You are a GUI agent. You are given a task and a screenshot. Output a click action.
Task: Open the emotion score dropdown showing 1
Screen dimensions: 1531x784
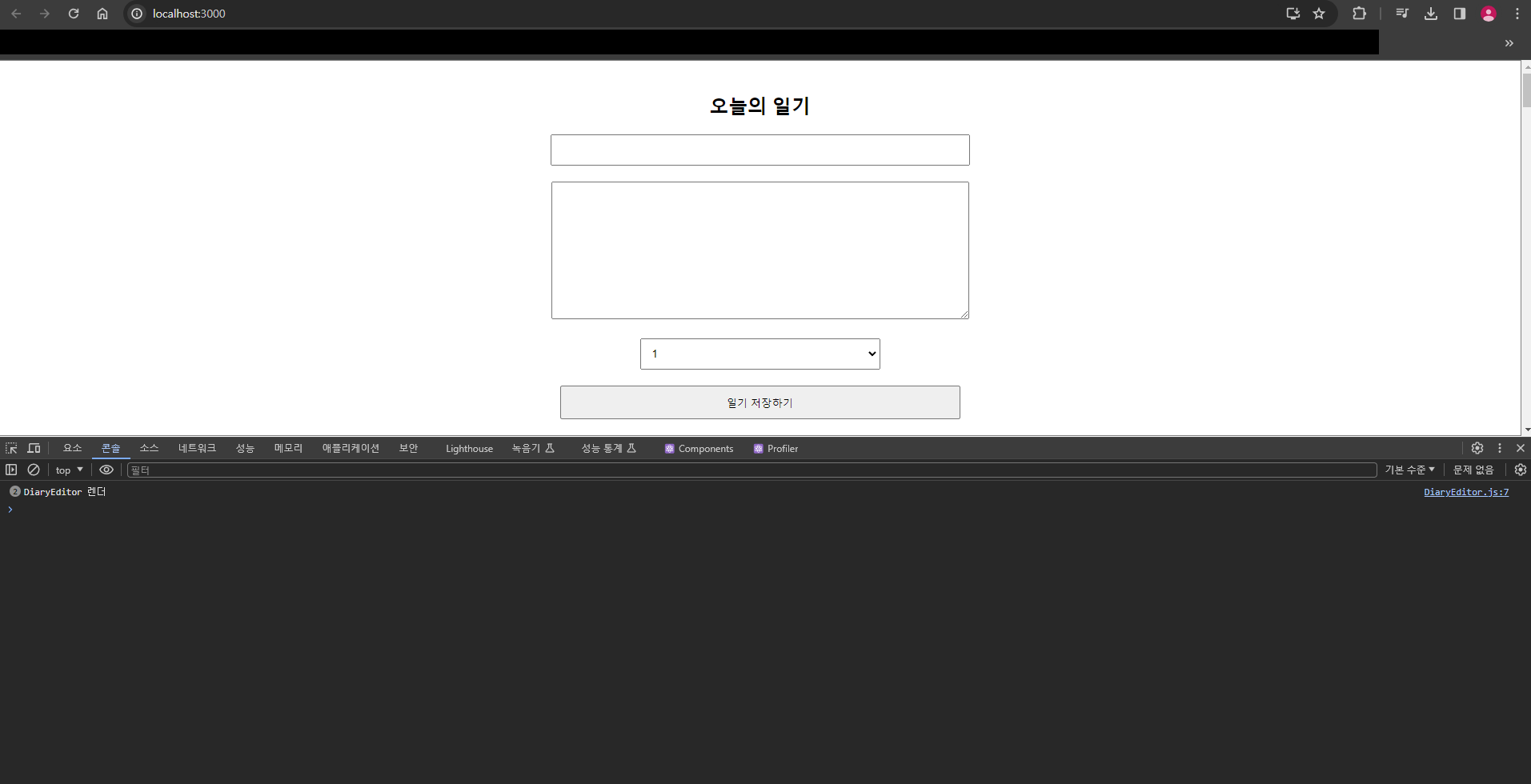[x=759, y=354]
